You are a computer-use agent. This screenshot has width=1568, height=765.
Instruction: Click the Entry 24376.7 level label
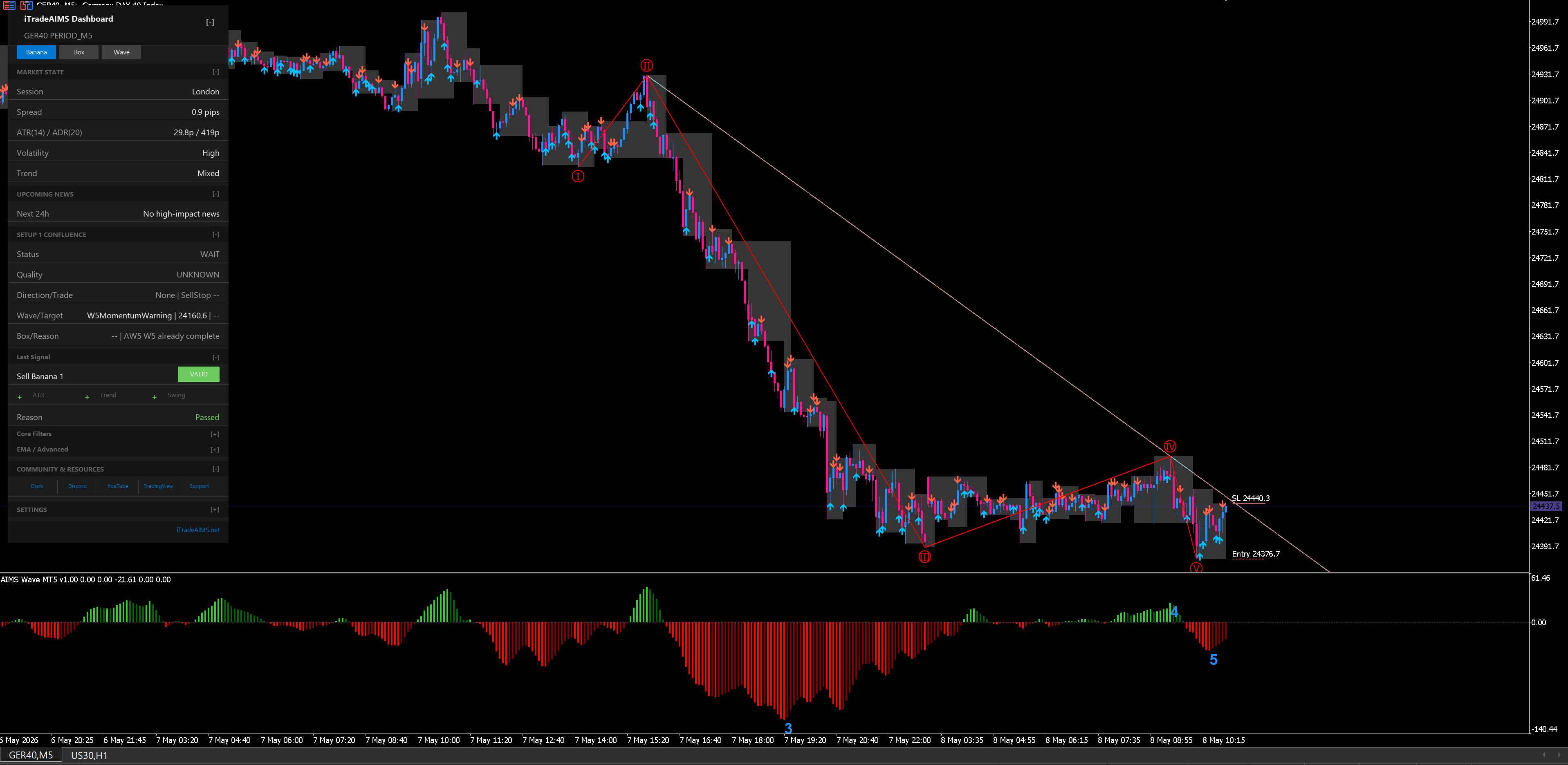point(1256,554)
